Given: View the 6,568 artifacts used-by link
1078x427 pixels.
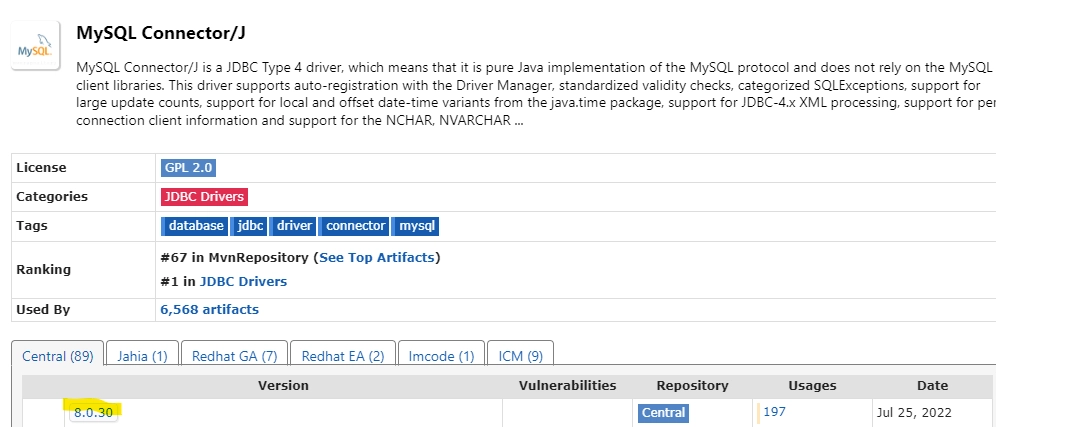Looking at the screenshot, I should tap(209, 310).
